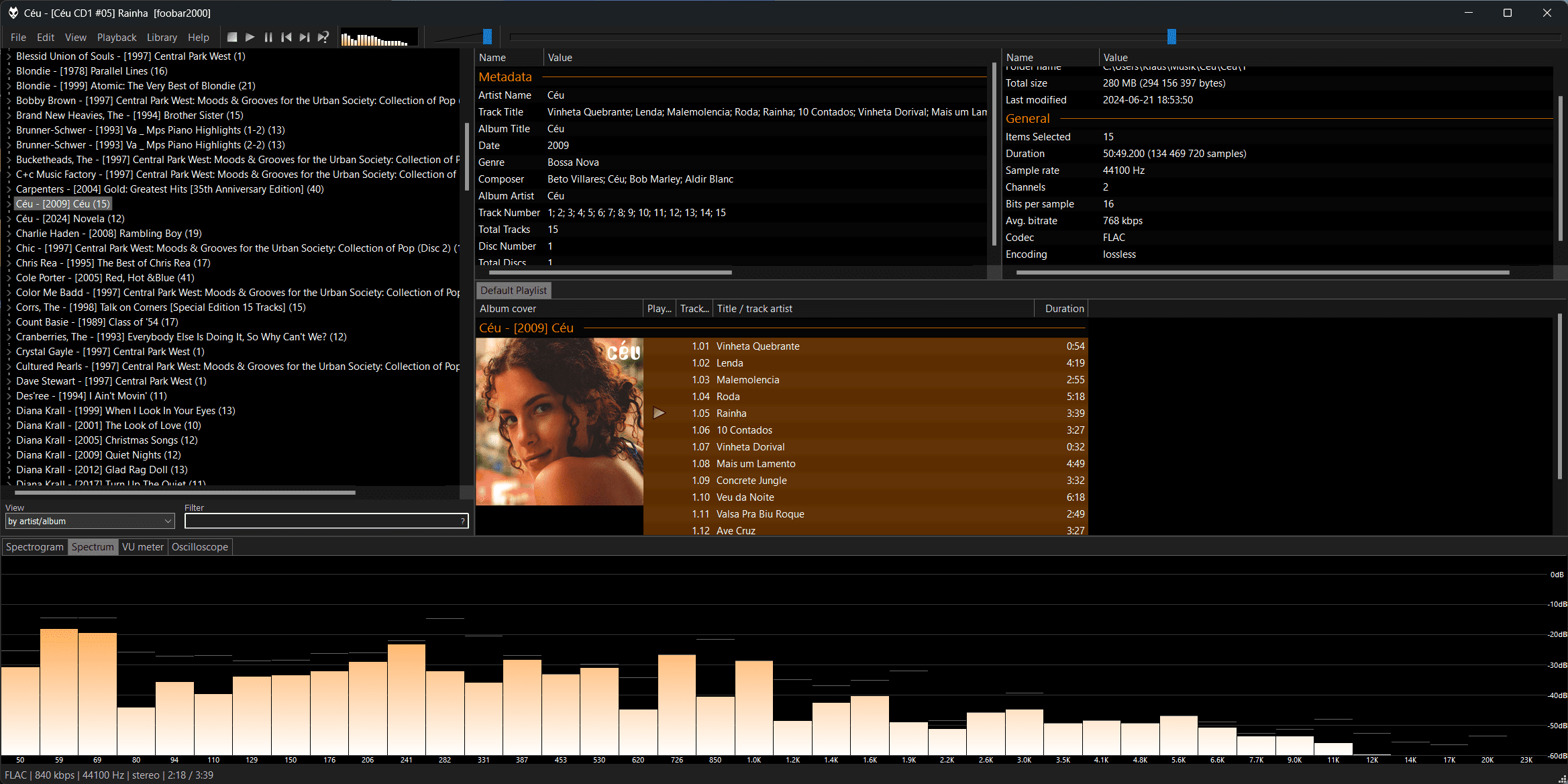Viewport: 1568px width, 784px height.
Task: Expand Charlie Haden - Rambling Boy node
Action: point(9,234)
